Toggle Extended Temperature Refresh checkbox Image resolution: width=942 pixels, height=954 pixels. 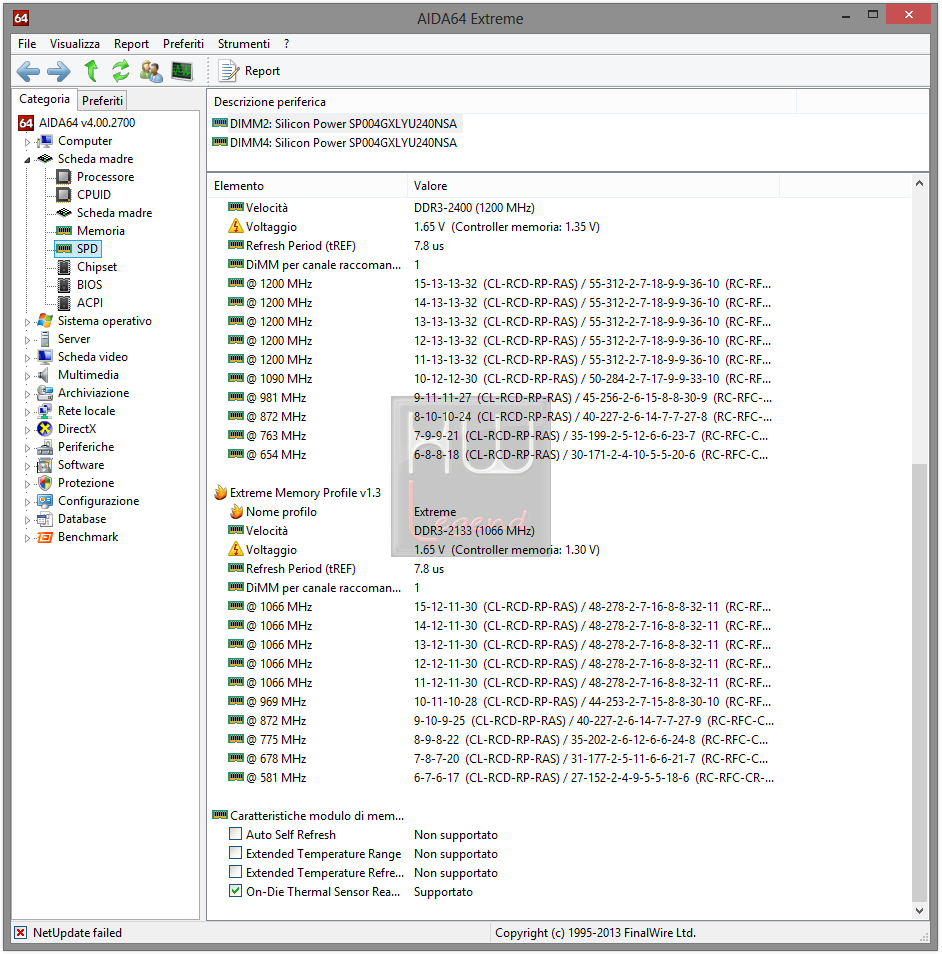[x=235, y=872]
